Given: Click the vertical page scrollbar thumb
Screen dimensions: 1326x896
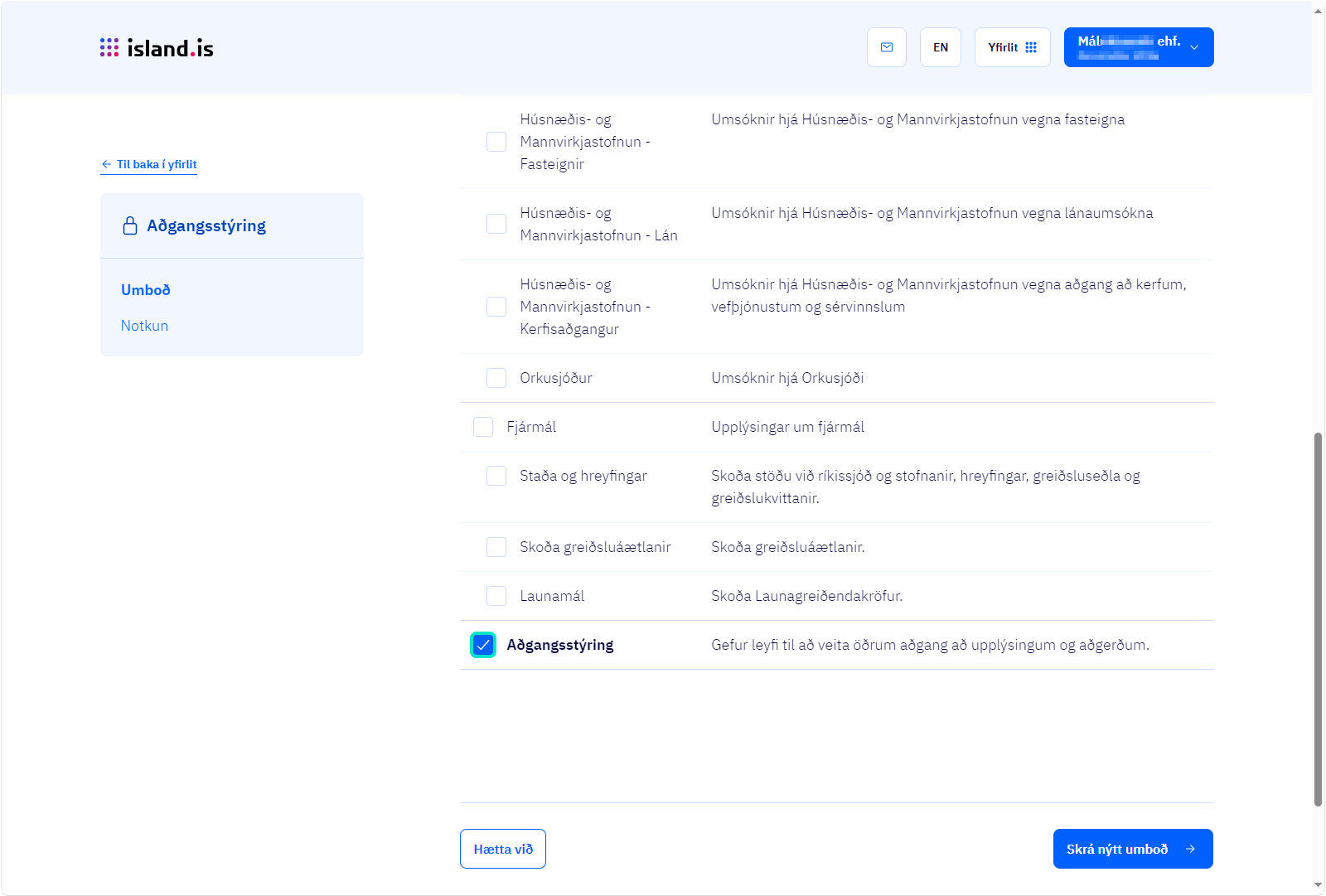Looking at the screenshot, I should pyautogui.click(x=1318, y=618).
